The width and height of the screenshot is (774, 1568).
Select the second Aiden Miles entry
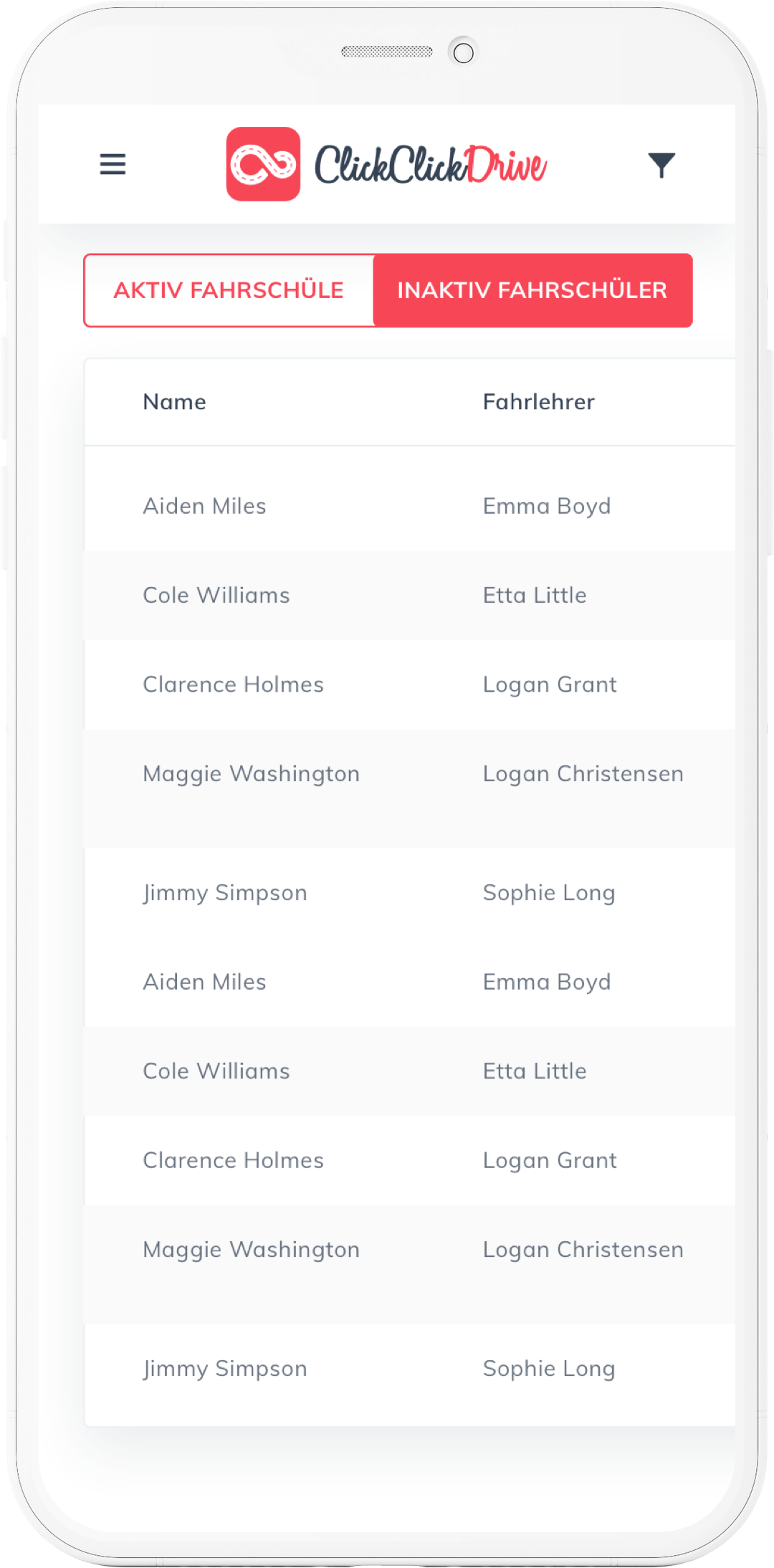pyautogui.click(x=204, y=982)
